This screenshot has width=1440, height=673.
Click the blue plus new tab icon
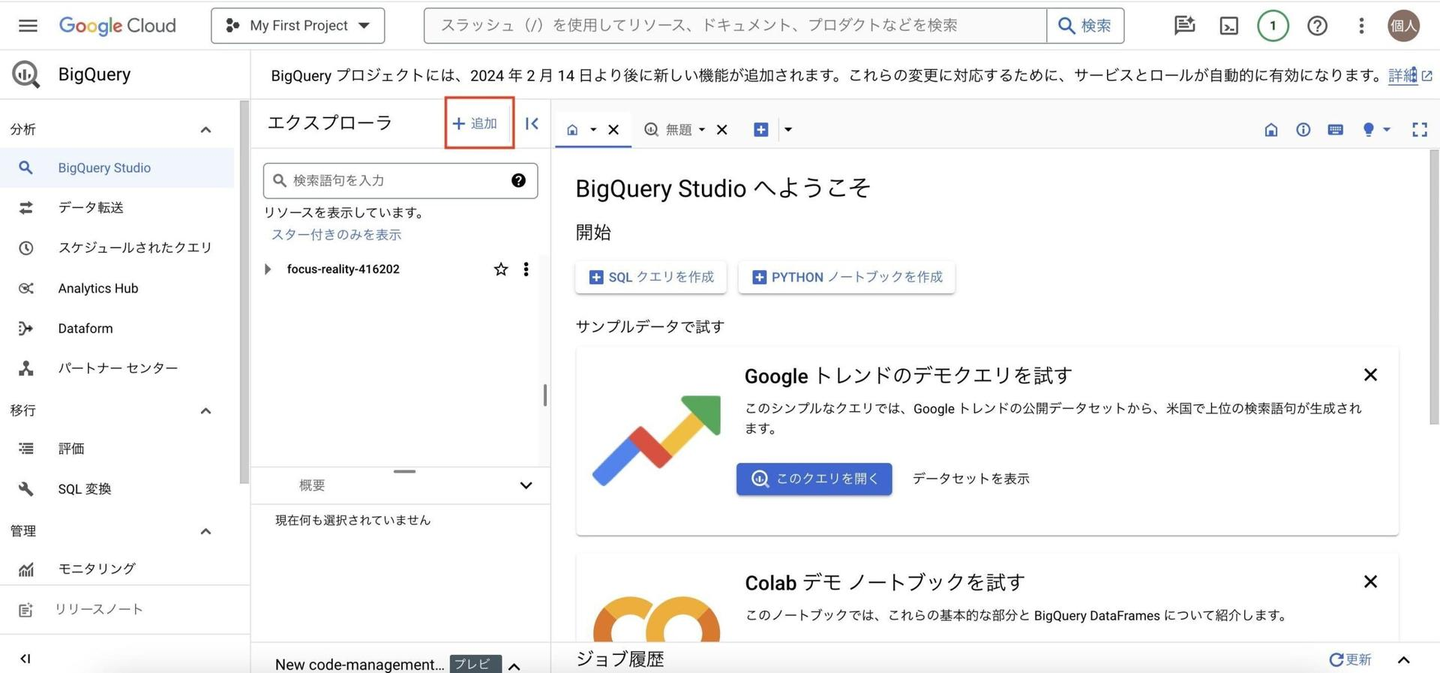point(761,129)
